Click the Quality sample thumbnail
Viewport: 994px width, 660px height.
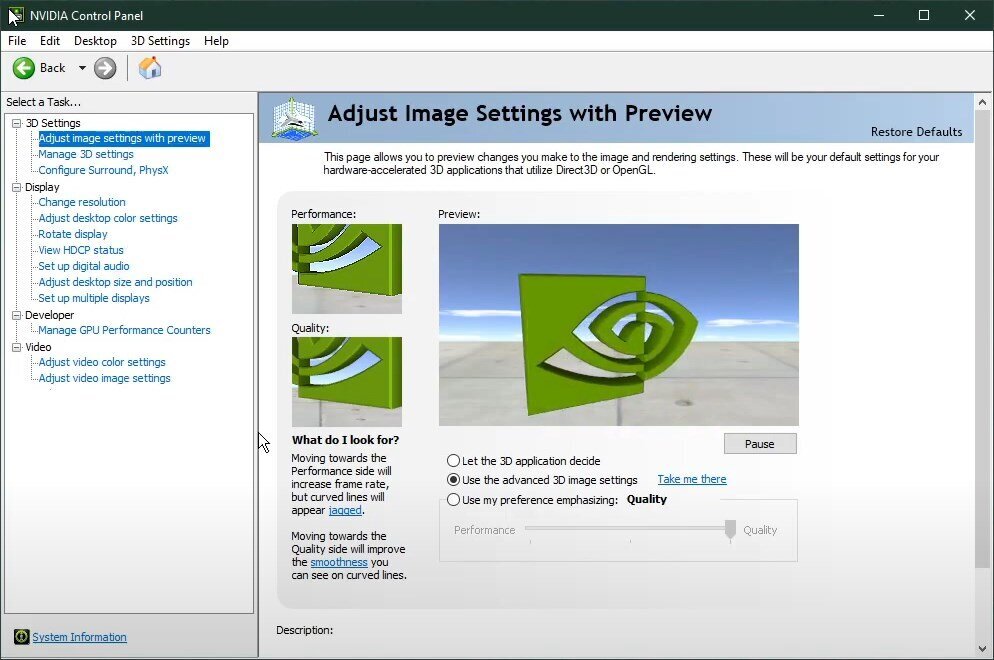pos(346,381)
